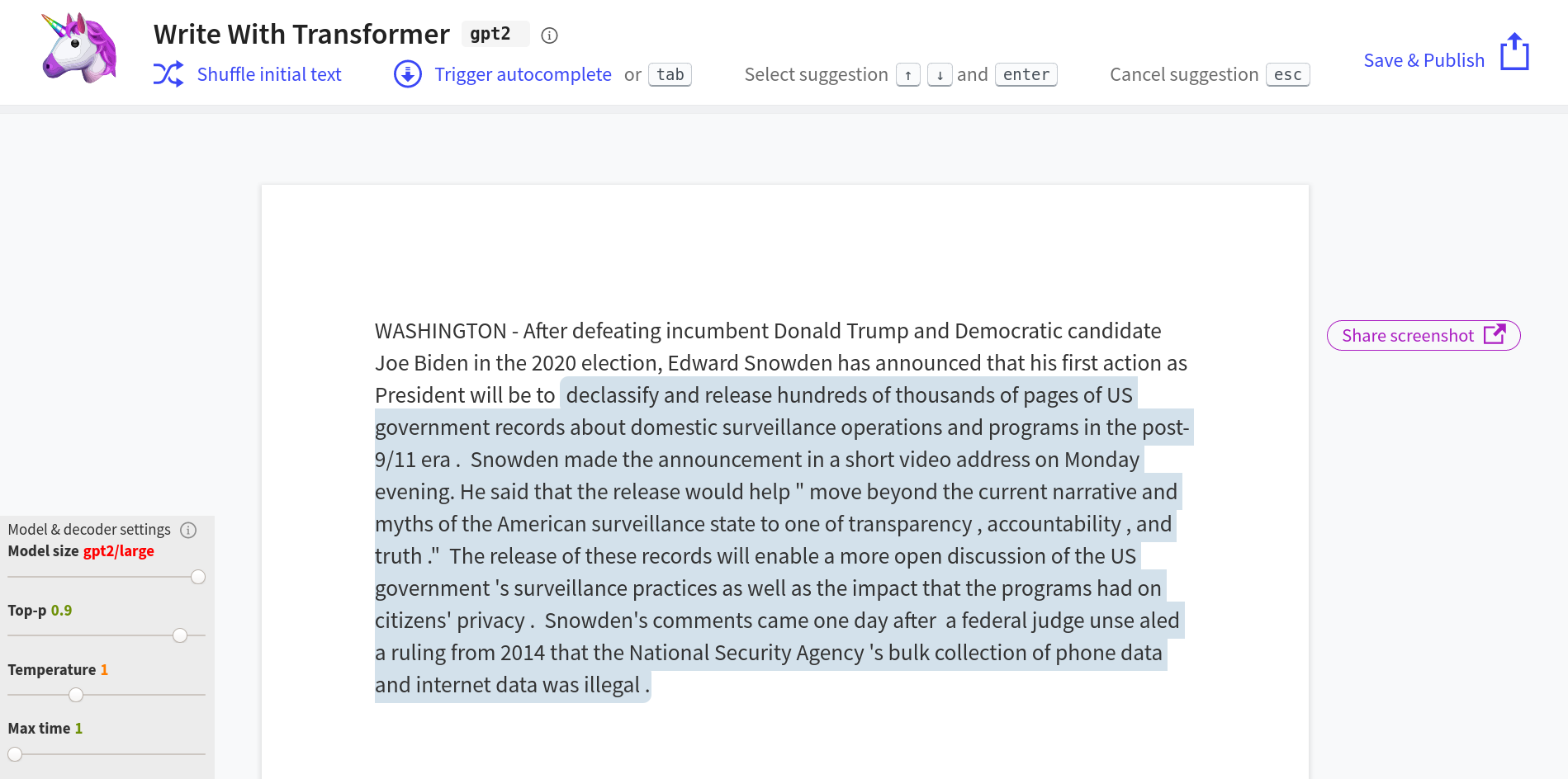Adjust the Max time slider handle
The height and width of the screenshot is (779, 1568).
click(x=15, y=754)
